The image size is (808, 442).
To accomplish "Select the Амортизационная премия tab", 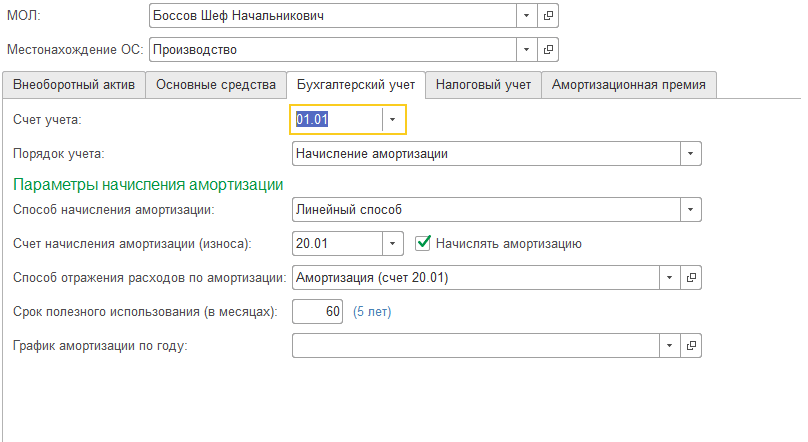I will pos(628,85).
